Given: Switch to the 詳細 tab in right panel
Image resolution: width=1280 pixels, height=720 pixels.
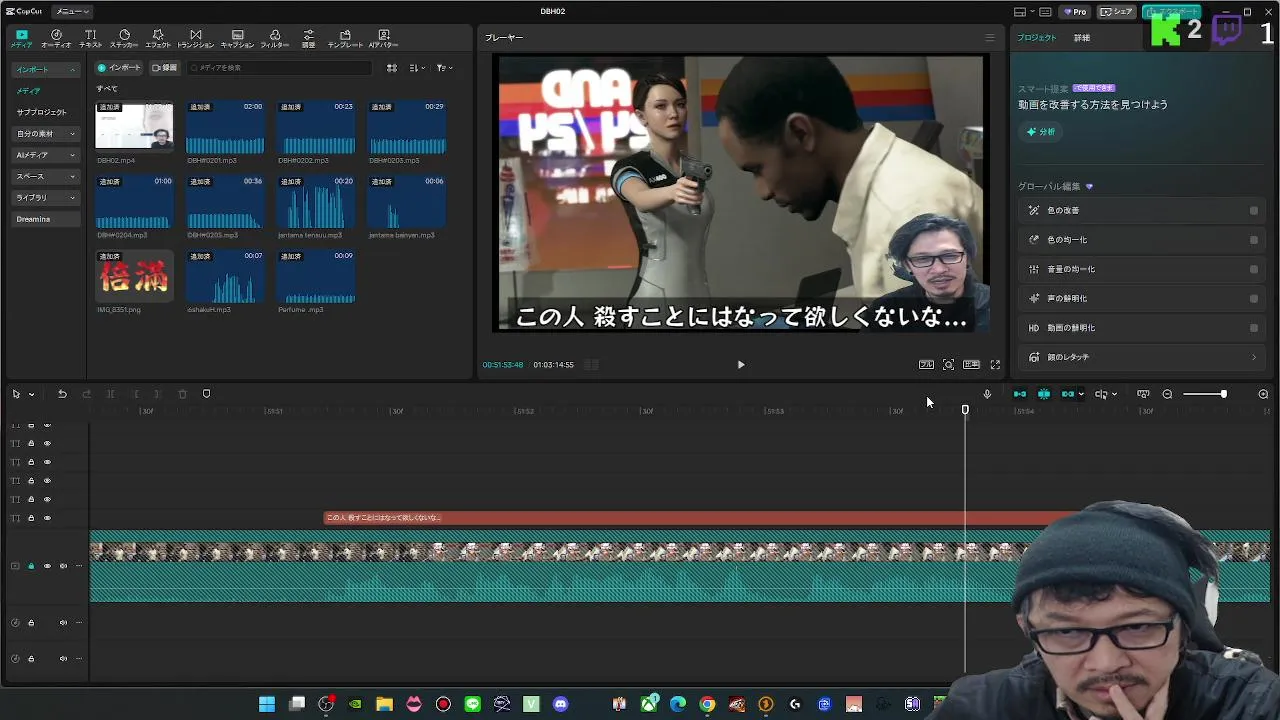Looking at the screenshot, I should pos(1082,38).
